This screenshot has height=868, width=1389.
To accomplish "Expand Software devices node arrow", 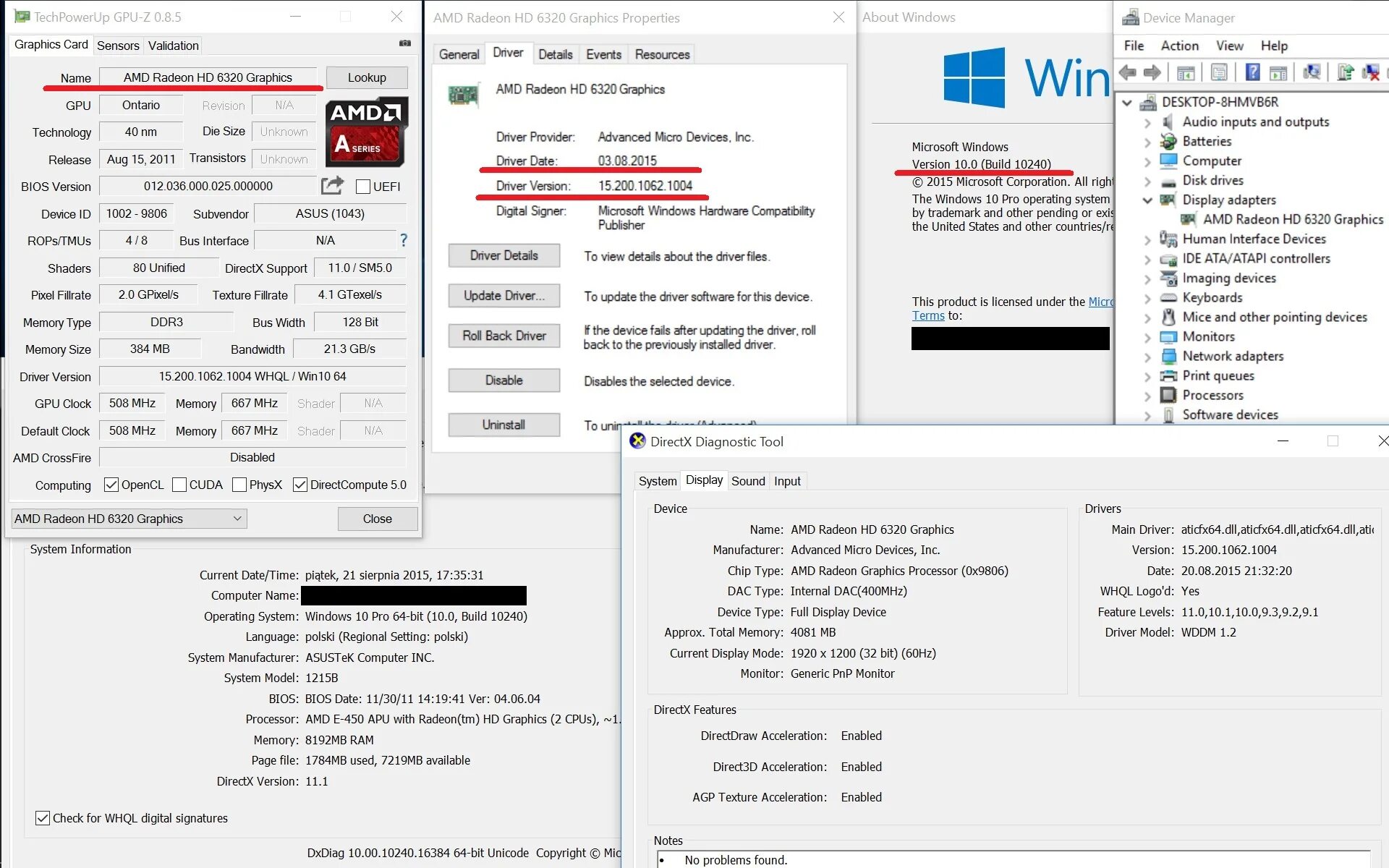I will tap(1147, 415).
